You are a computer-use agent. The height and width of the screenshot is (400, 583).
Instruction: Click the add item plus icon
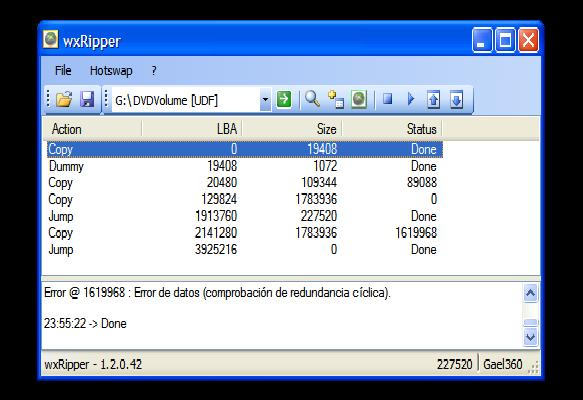336,99
